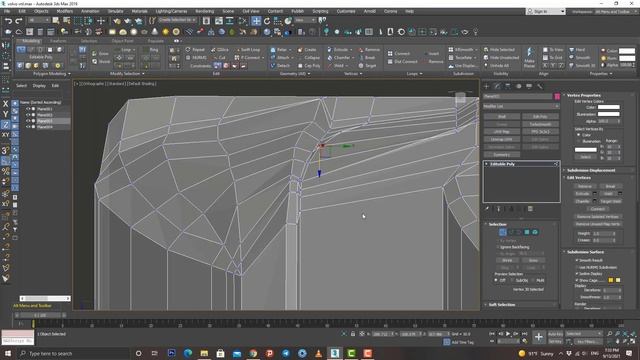Switch to Object Paint ribbon tab
The width and height of the screenshot is (640, 360).
pyautogui.click(x=122, y=41)
